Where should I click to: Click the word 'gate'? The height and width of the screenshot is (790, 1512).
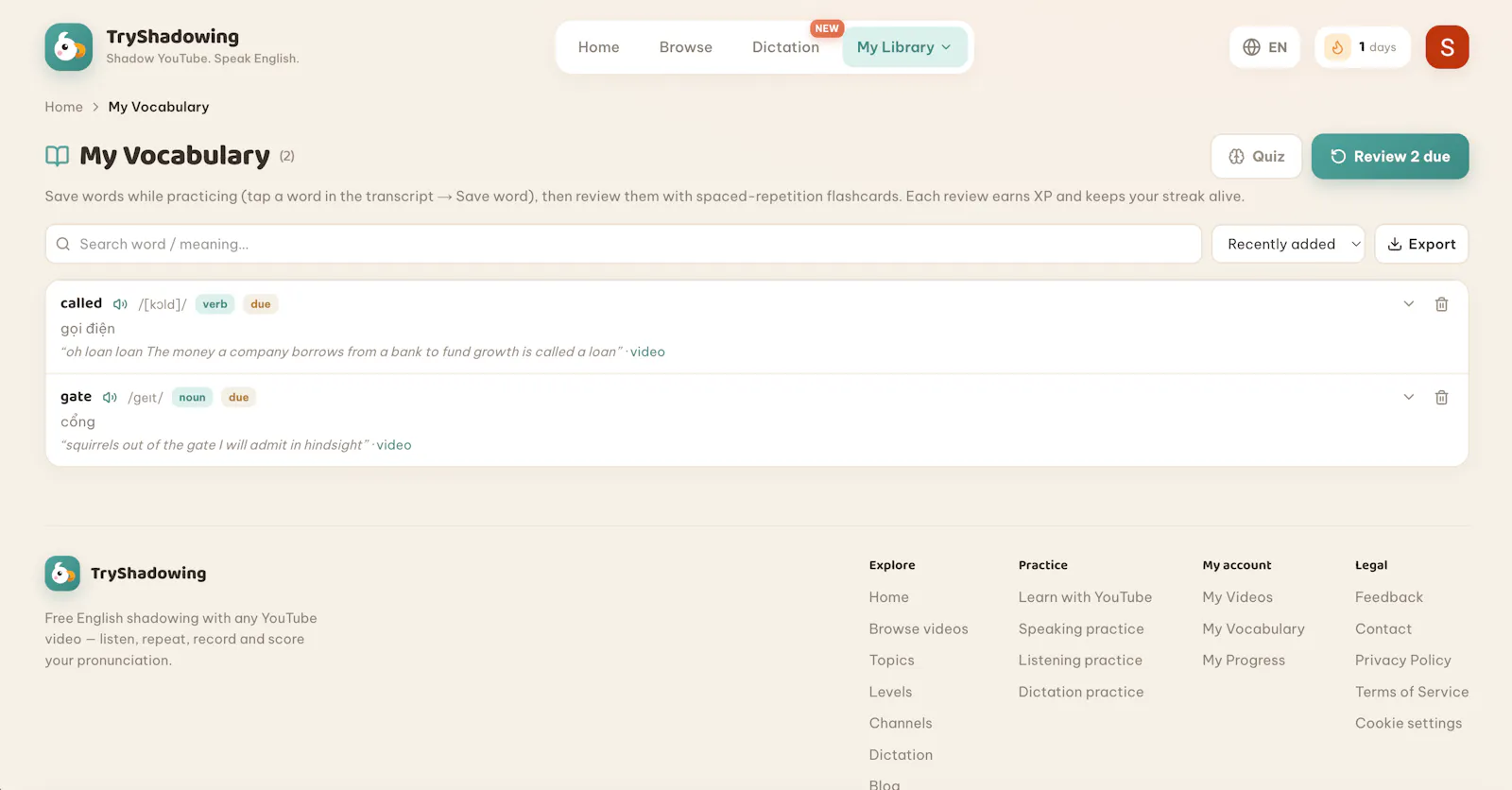coord(76,397)
